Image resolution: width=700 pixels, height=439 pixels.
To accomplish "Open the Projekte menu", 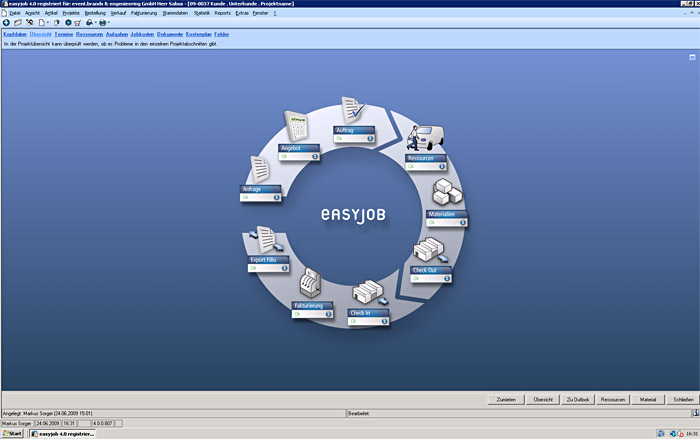I will (71, 13).
